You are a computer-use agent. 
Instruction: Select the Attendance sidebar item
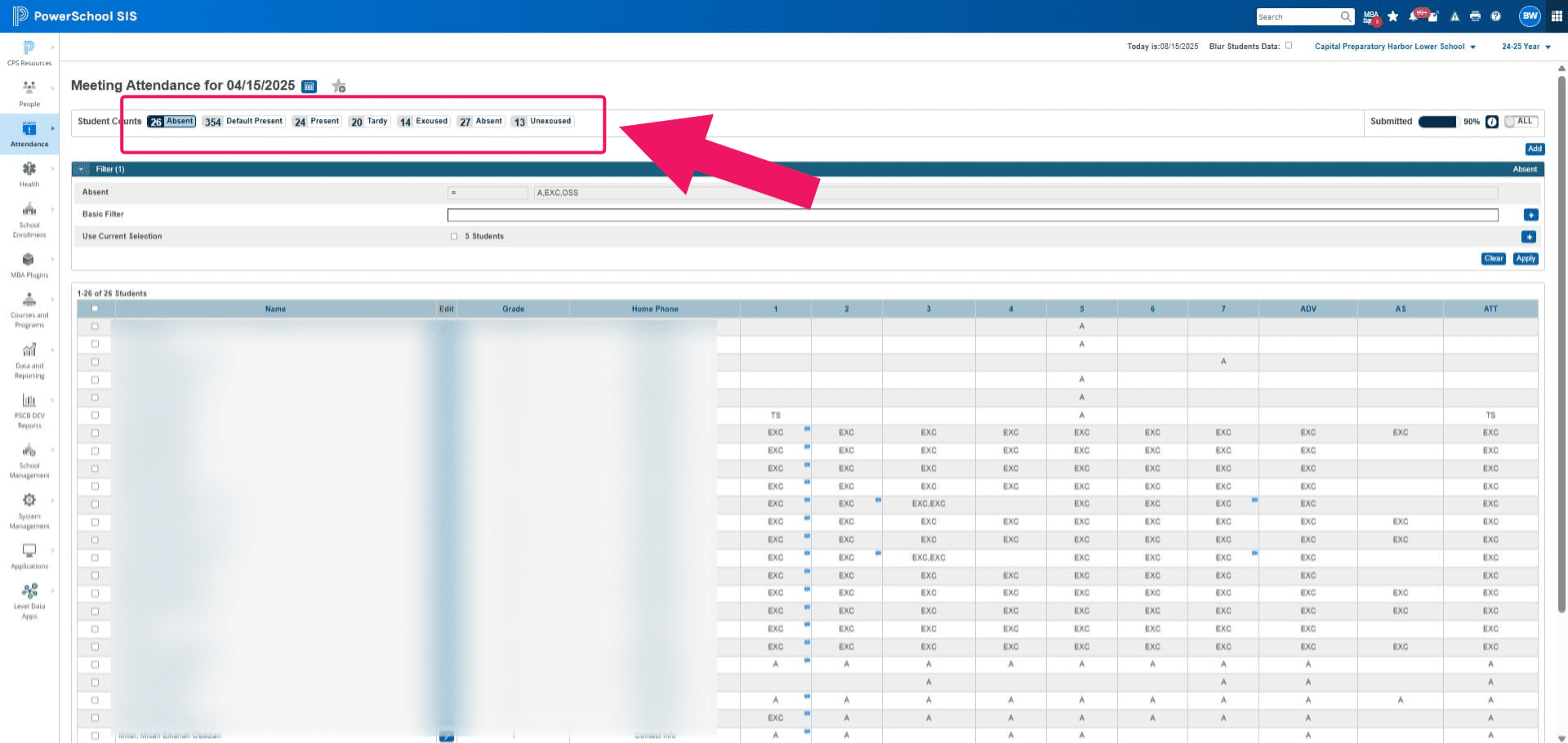pos(29,134)
